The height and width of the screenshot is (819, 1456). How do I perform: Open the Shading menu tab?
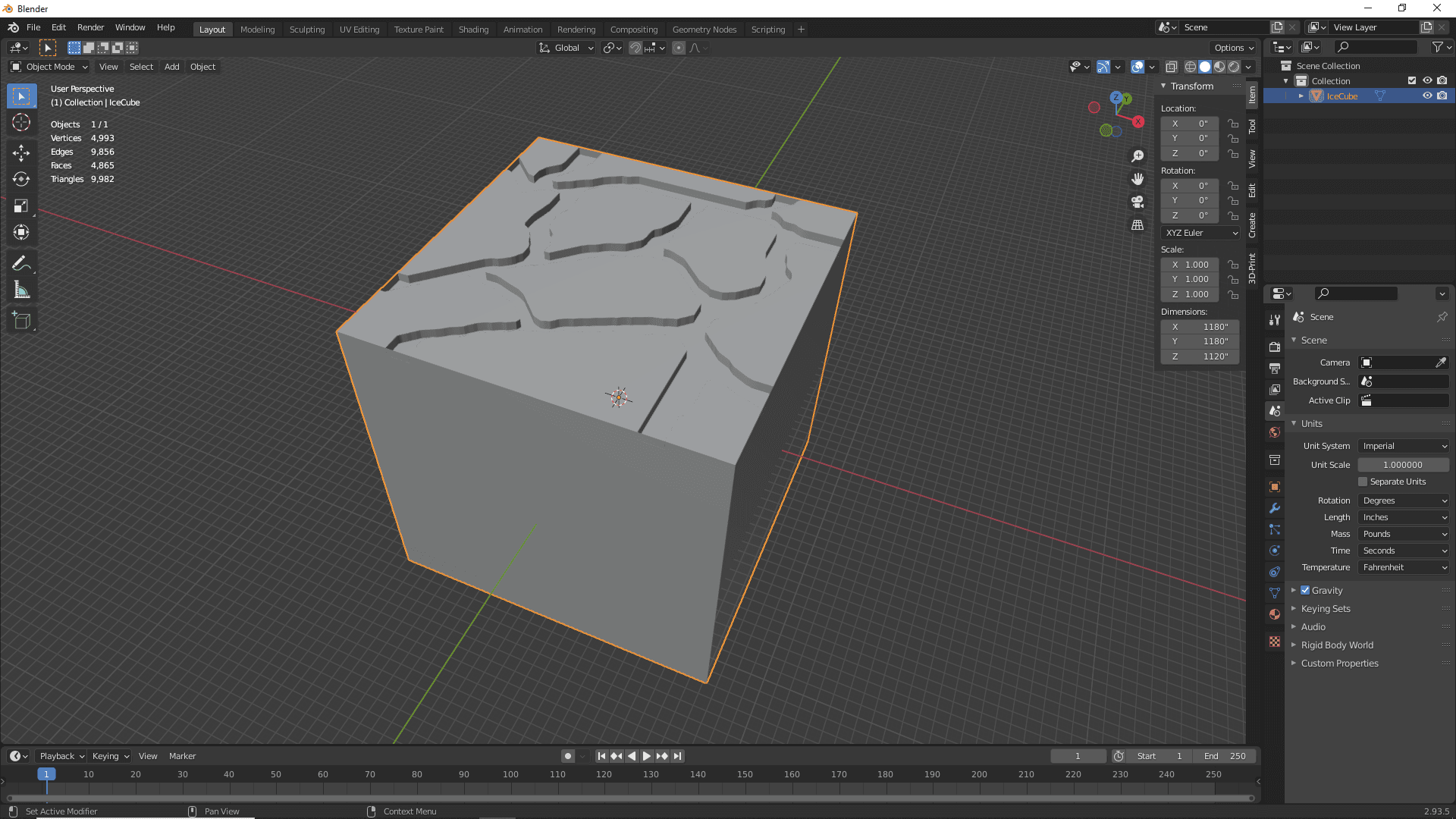(472, 28)
